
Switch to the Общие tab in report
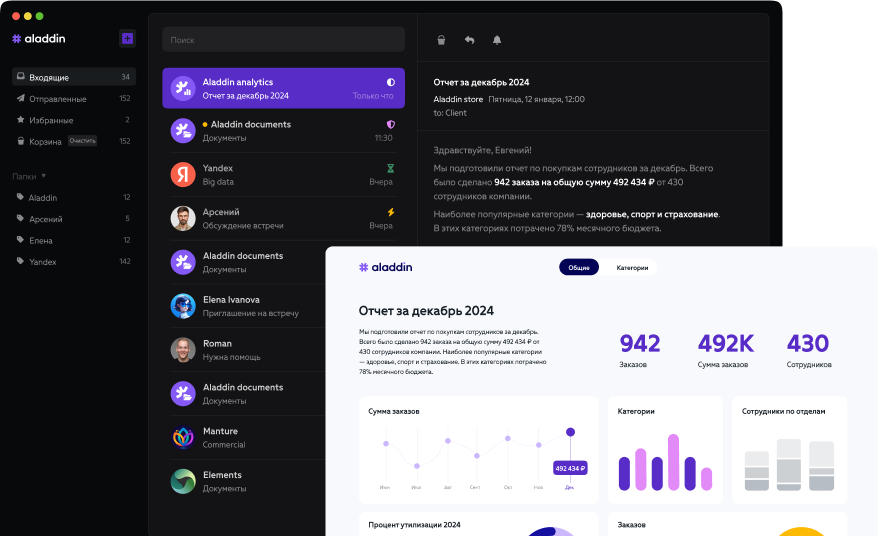click(579, 267)
